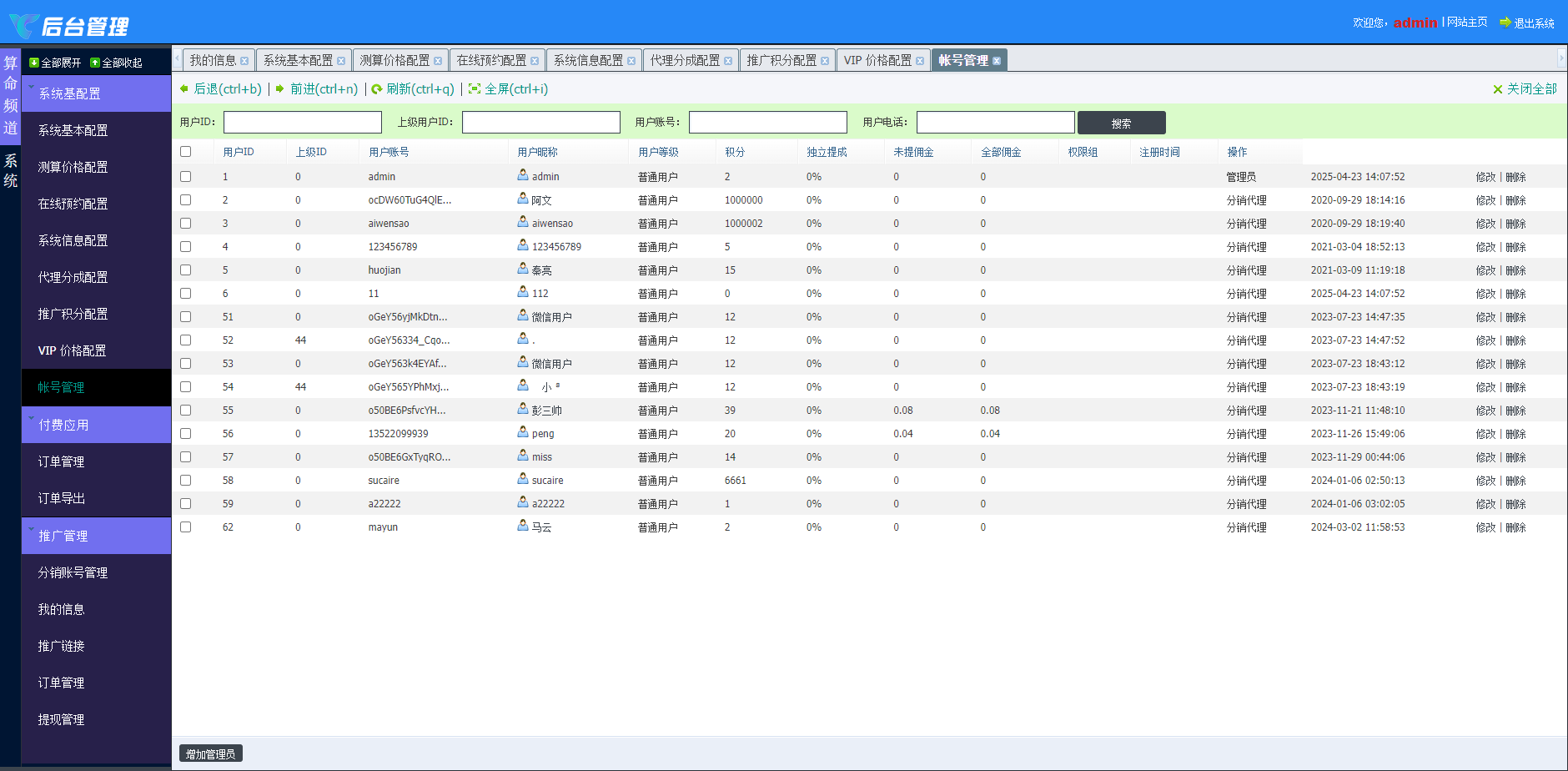Open 提现管理 in the sidebar
Viewport: 1568px width, 771px height.
(61, 719)
